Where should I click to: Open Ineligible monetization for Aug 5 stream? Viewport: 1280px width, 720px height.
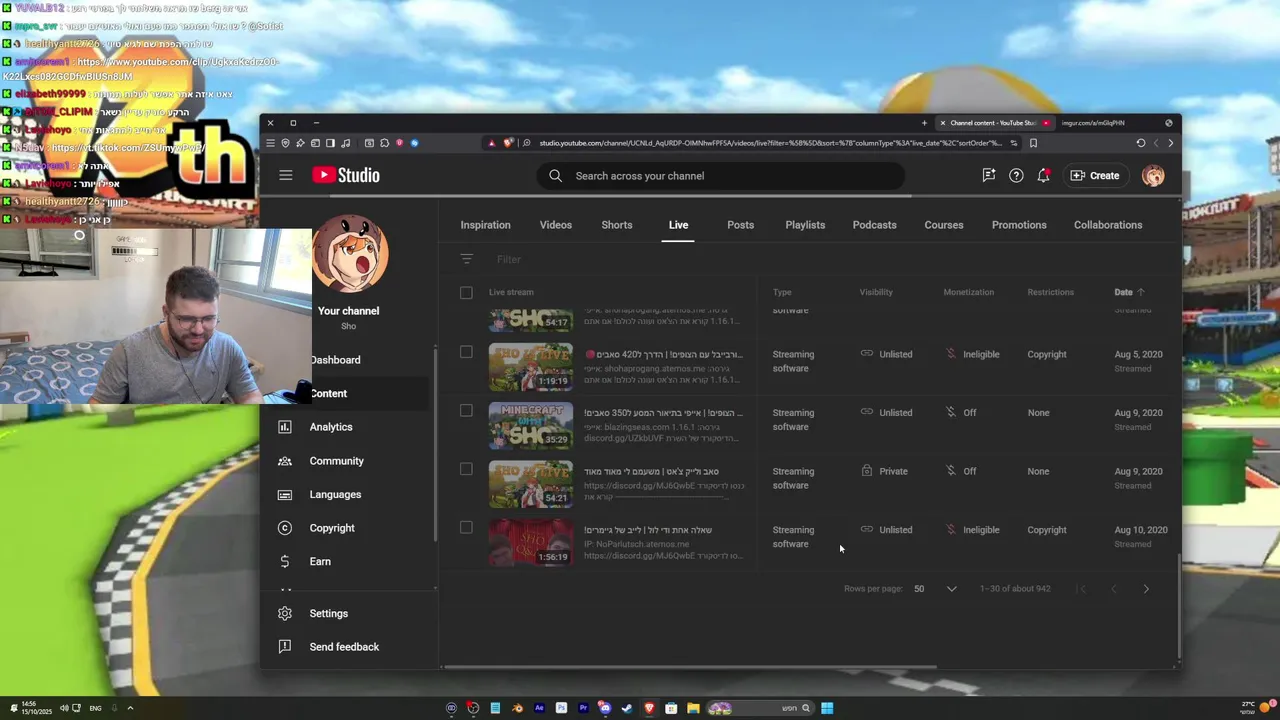973,354
